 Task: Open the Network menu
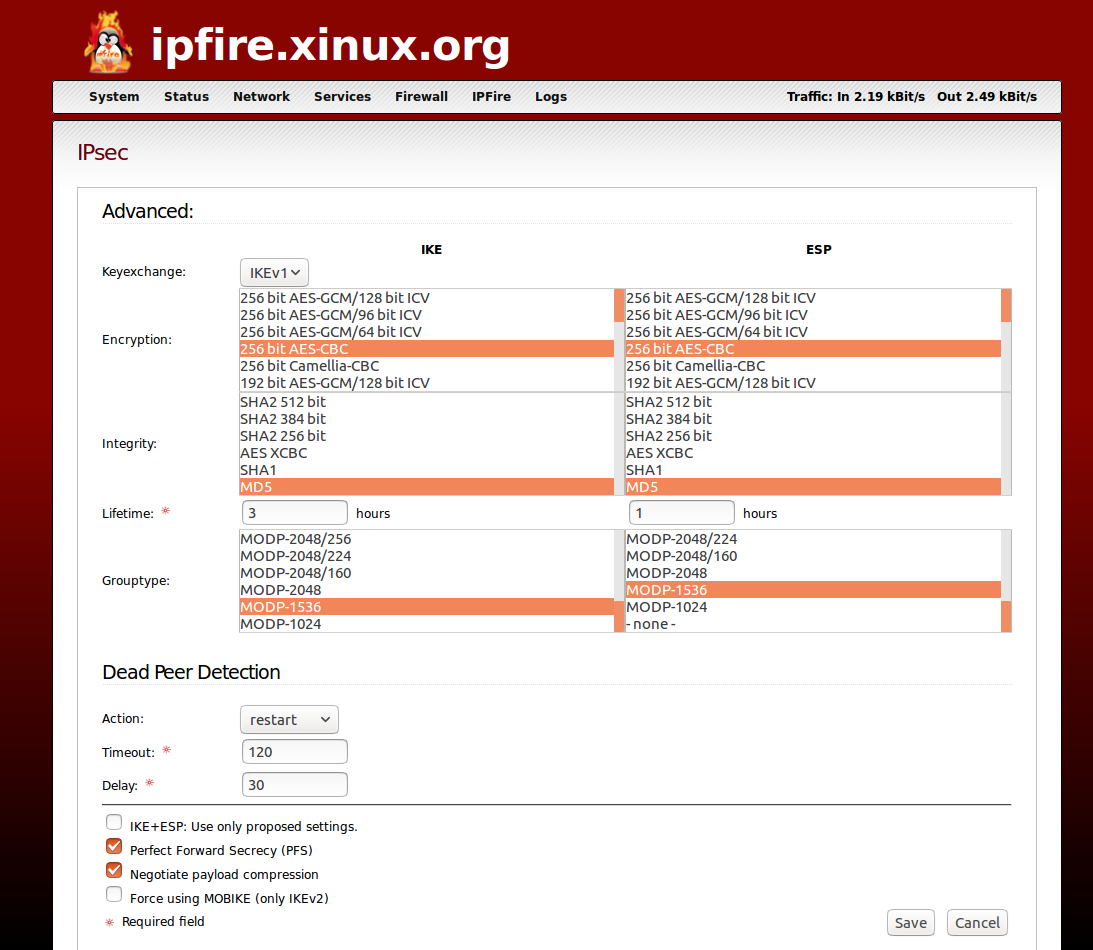tap(261, 96)
